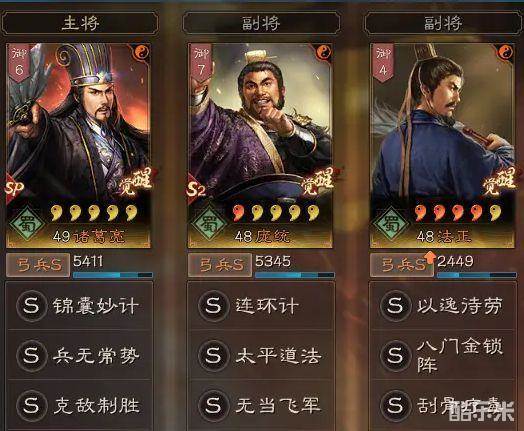524x431 pixels.
Task: Click the yin-yang icon on 诸葛亮 card
Action: (142, 52)
